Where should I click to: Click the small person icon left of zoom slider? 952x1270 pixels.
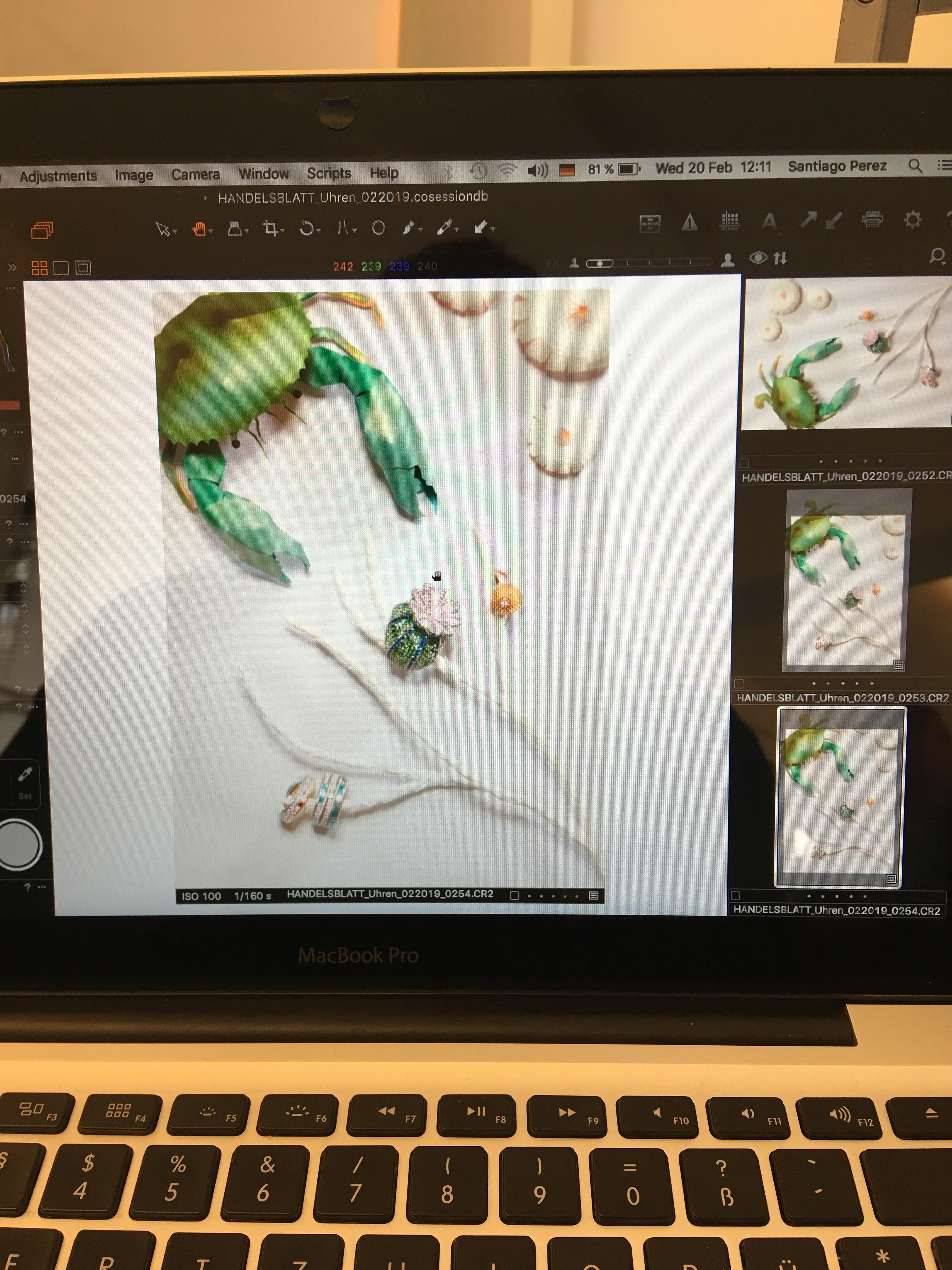click(574, 262)
